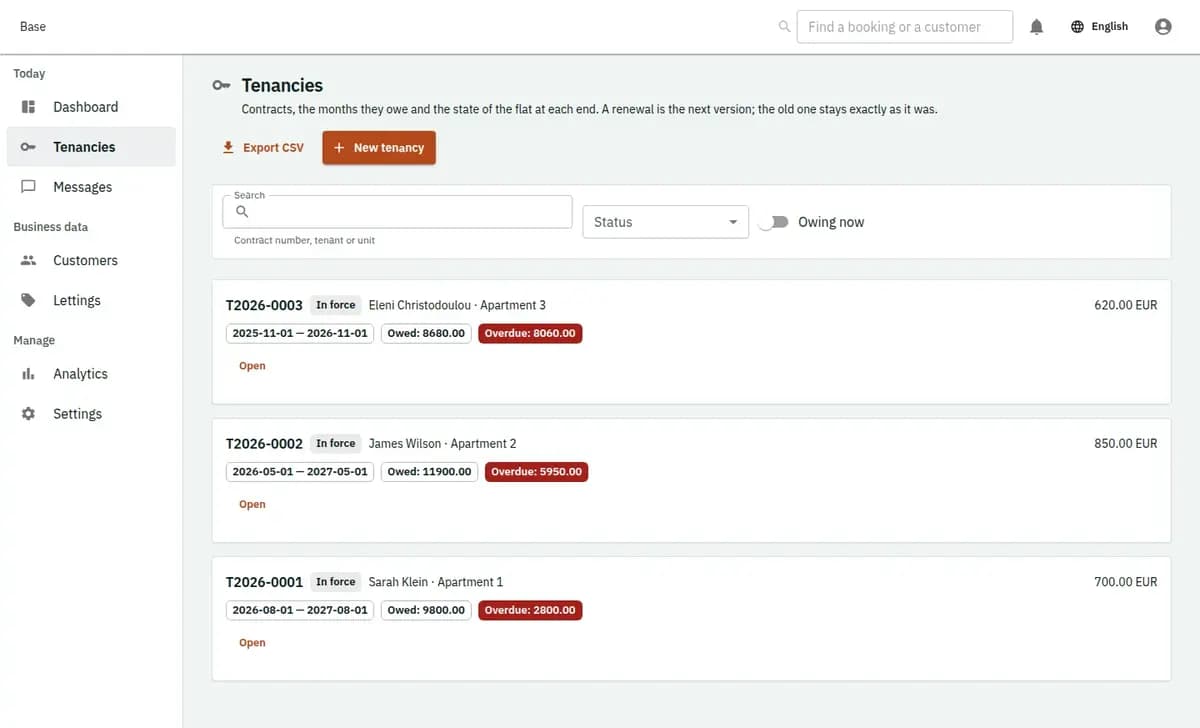Go to Dashboard in sidebar

(91, 107)
